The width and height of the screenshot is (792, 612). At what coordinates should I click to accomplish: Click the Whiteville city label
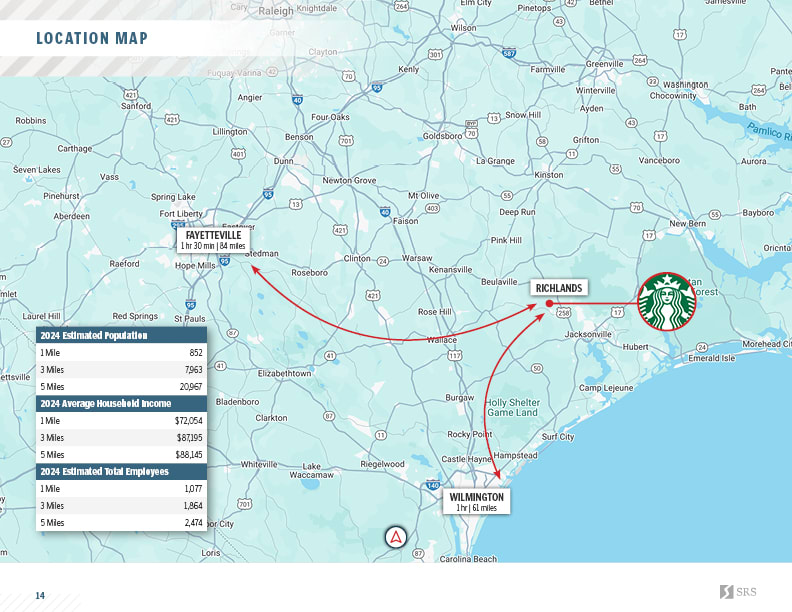click(259, 464)
